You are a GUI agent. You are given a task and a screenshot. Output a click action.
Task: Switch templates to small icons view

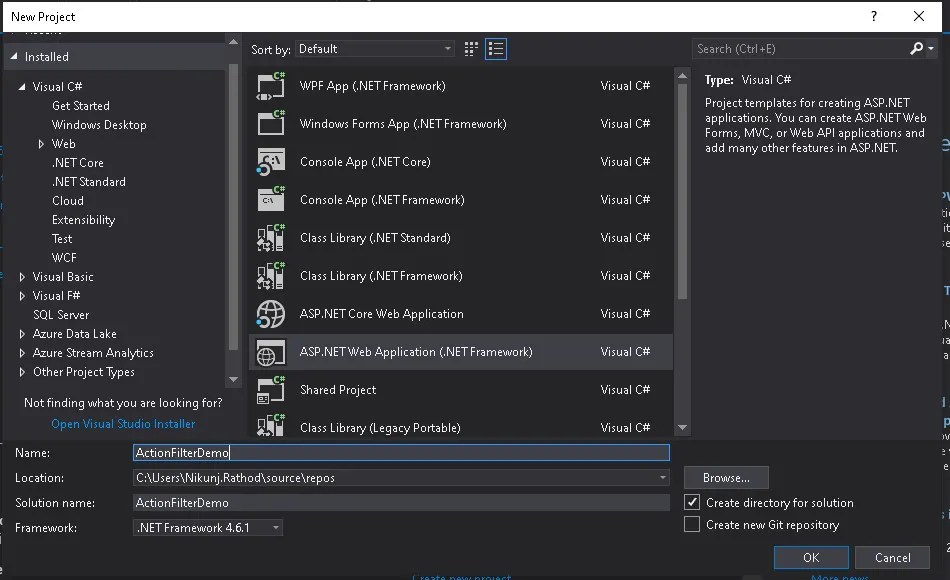point(470,48)
